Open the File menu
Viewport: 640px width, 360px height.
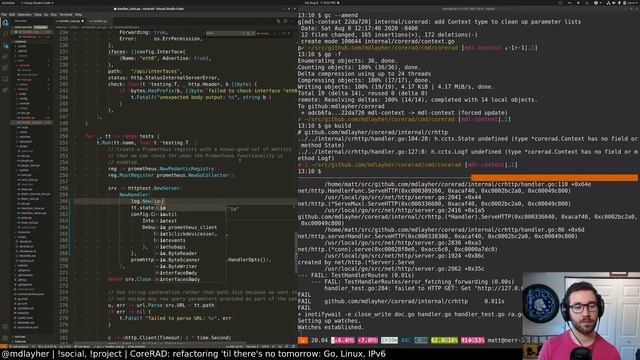(x=4, y=14)
